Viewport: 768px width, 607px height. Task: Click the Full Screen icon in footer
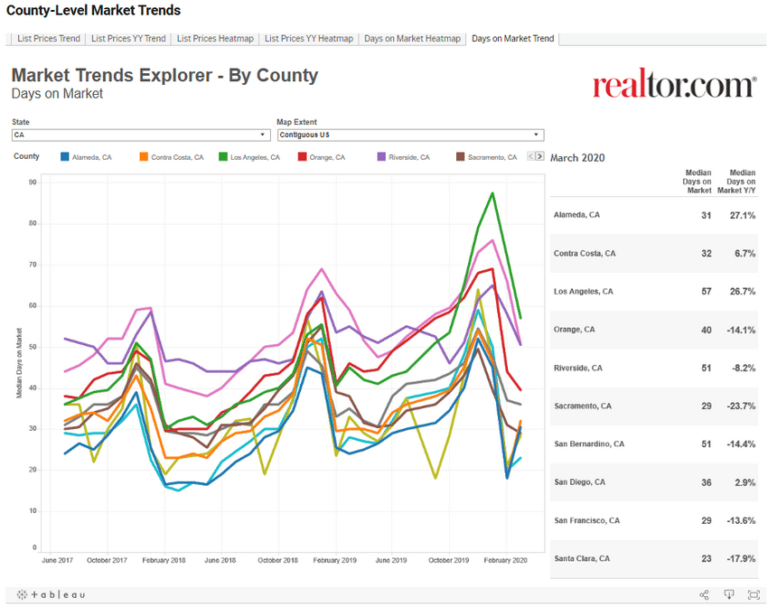tap(753, 595)
